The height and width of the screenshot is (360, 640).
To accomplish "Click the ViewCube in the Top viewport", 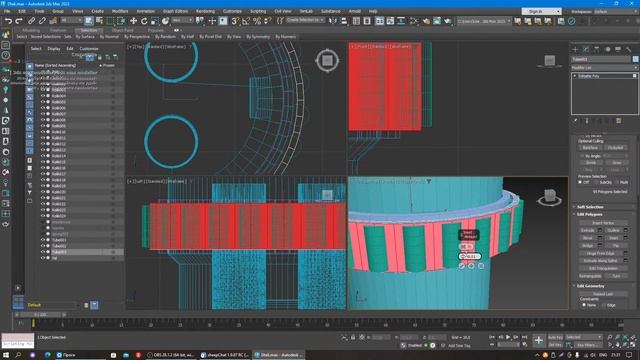I will [327, 60].
